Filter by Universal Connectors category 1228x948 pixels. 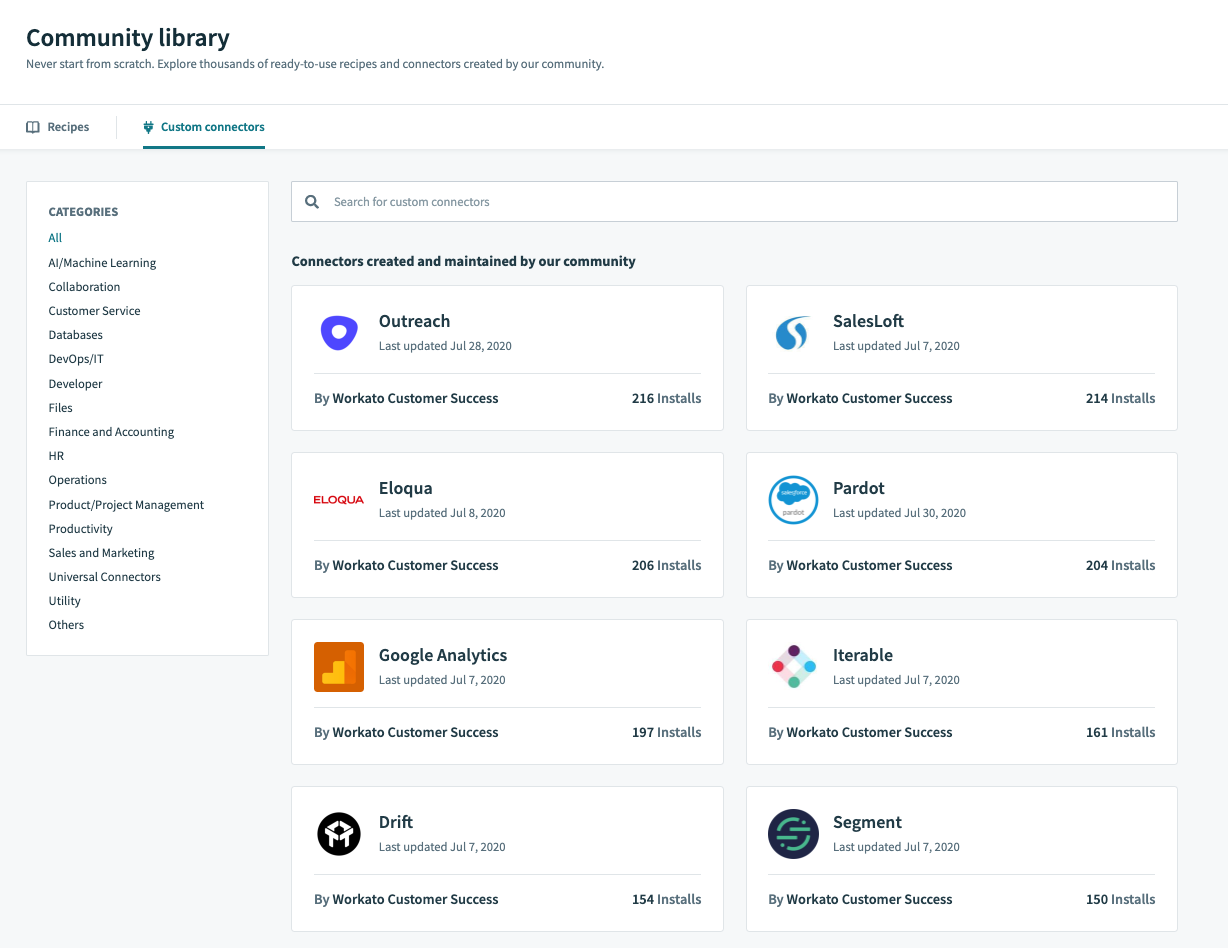(104, 577)
